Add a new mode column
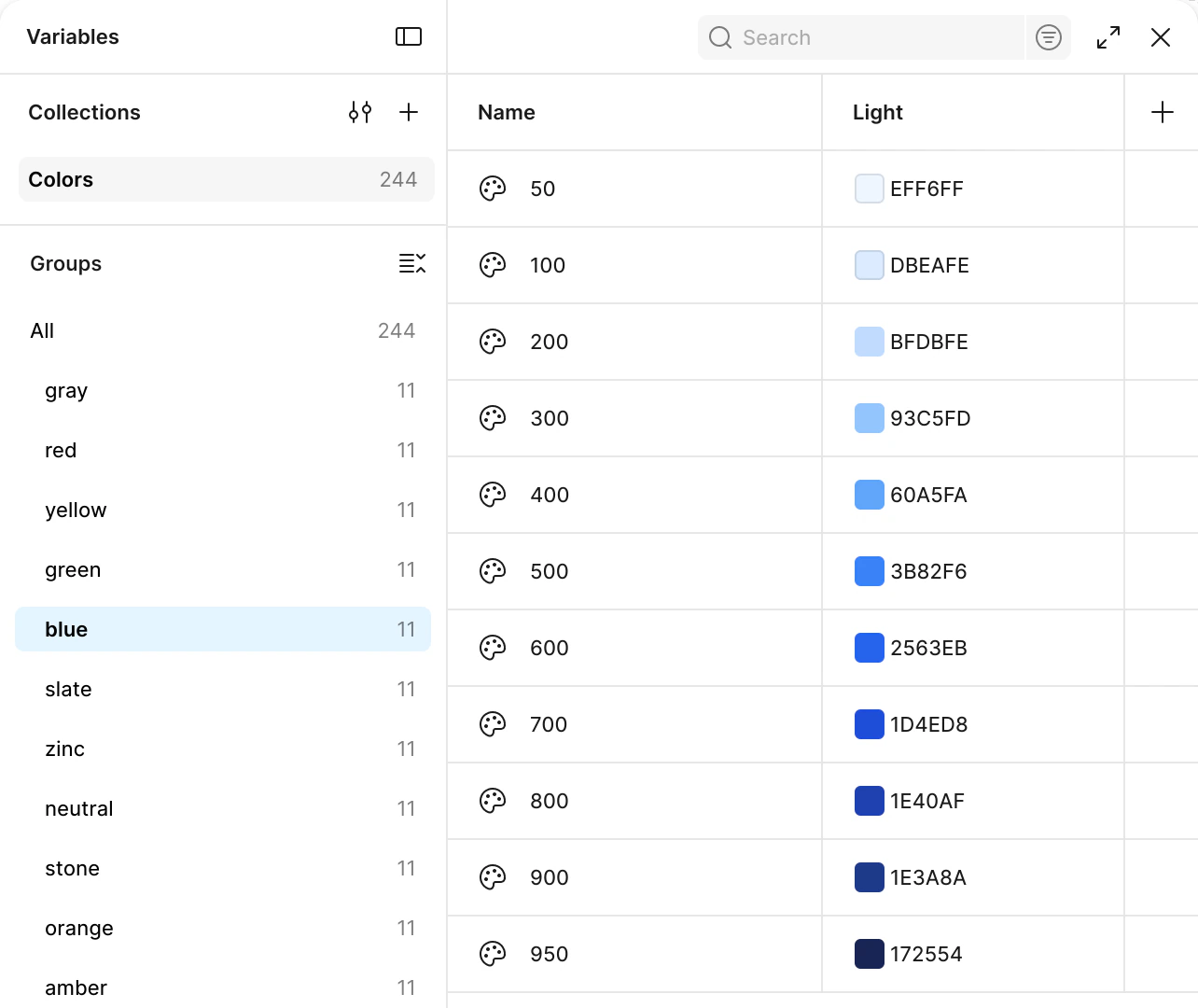The width and height of the screenshot is (1198, 1008). click(1163, 112)
